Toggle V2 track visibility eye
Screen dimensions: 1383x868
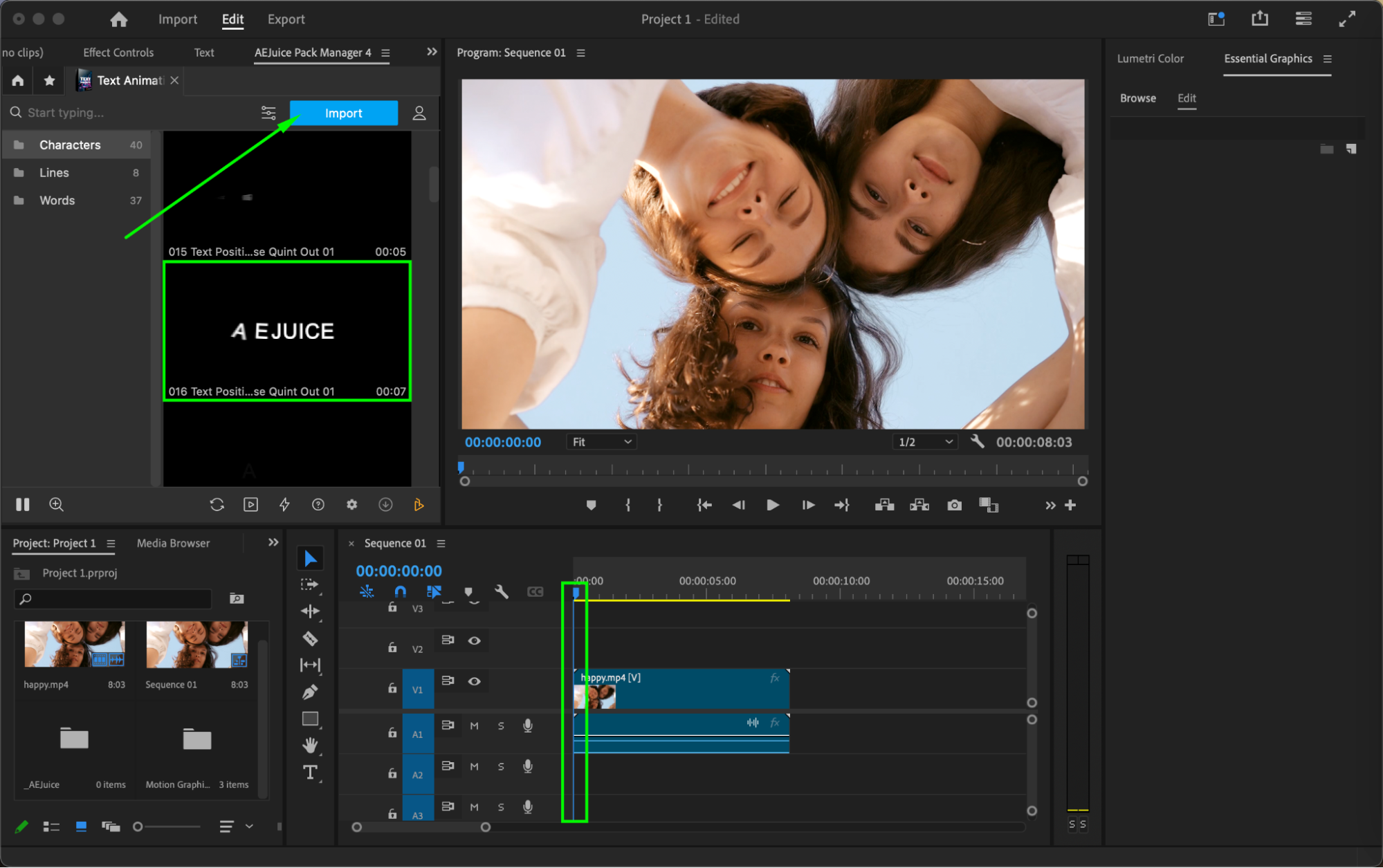point(474,640)
